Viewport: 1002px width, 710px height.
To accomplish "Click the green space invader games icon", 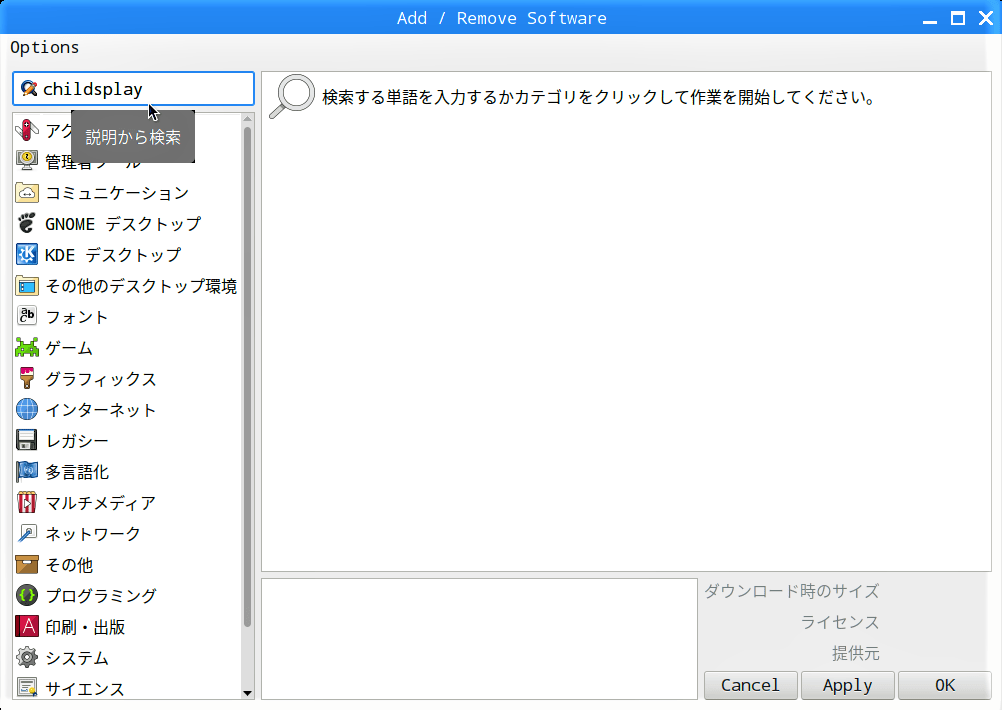I will pyautogui.click(x=27, y=348).
